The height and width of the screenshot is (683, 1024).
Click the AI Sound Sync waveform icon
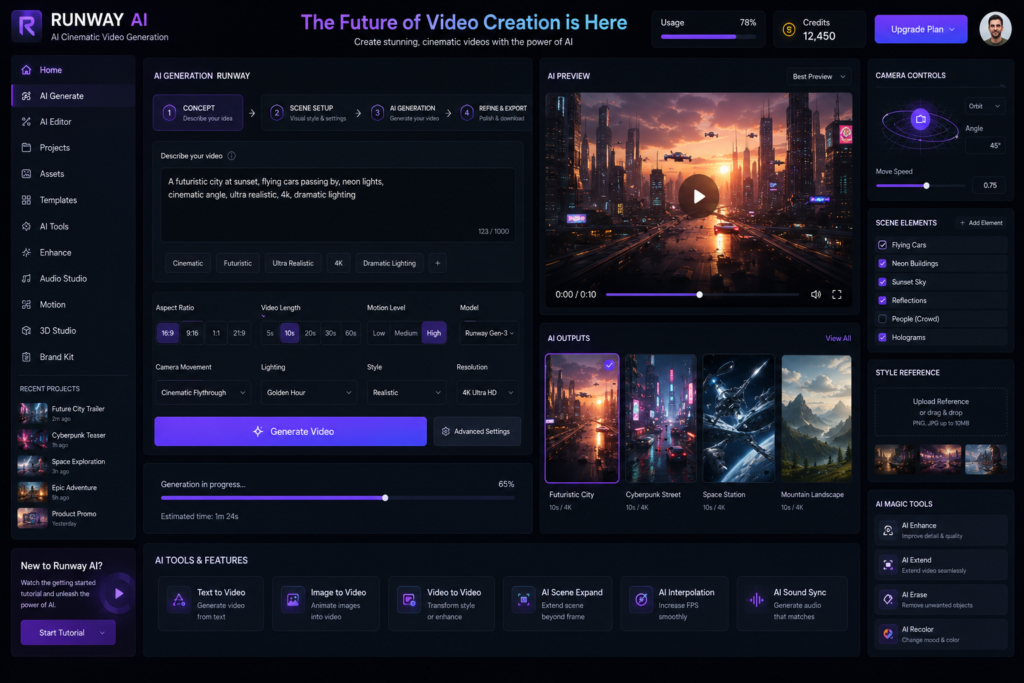(756, 600)
